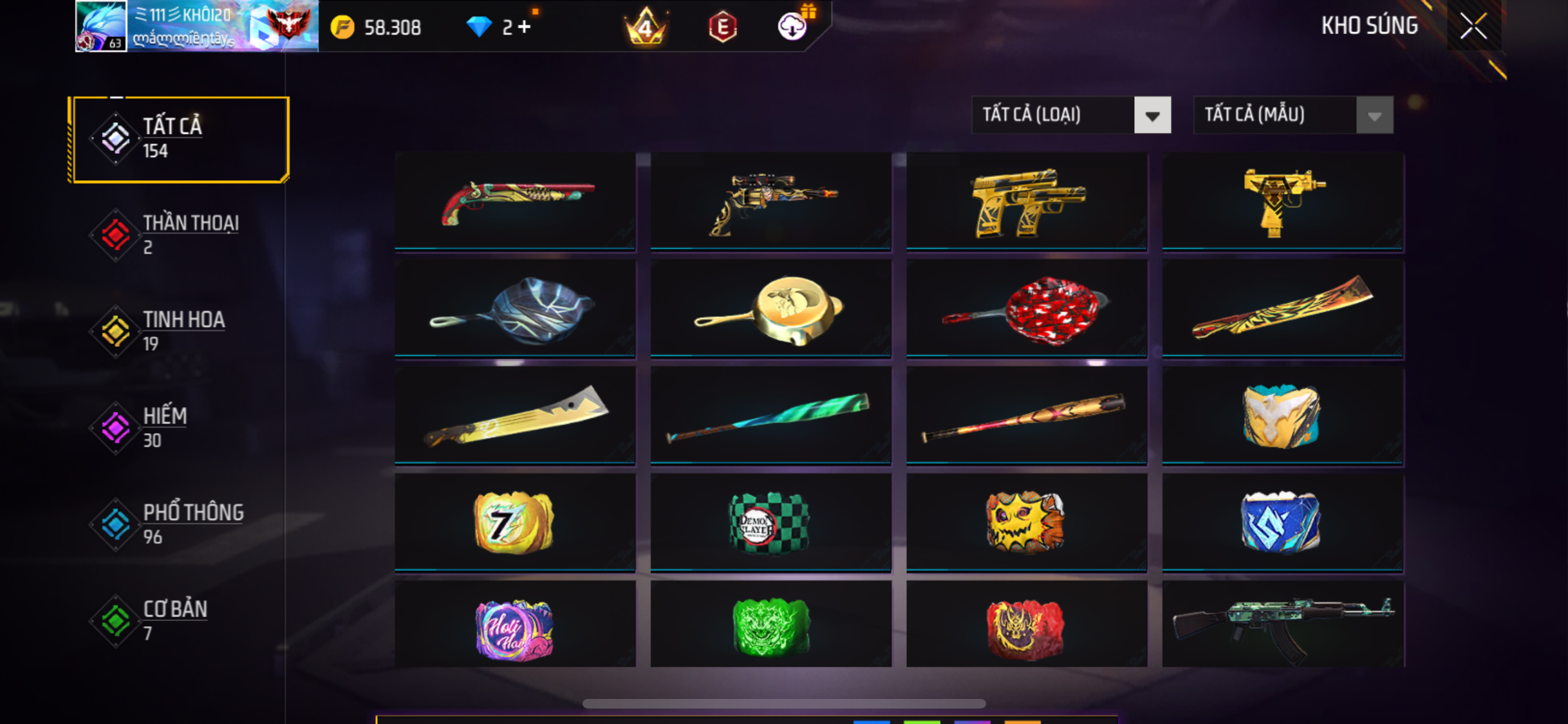Open the player profile avatar

tap(101, 26)
